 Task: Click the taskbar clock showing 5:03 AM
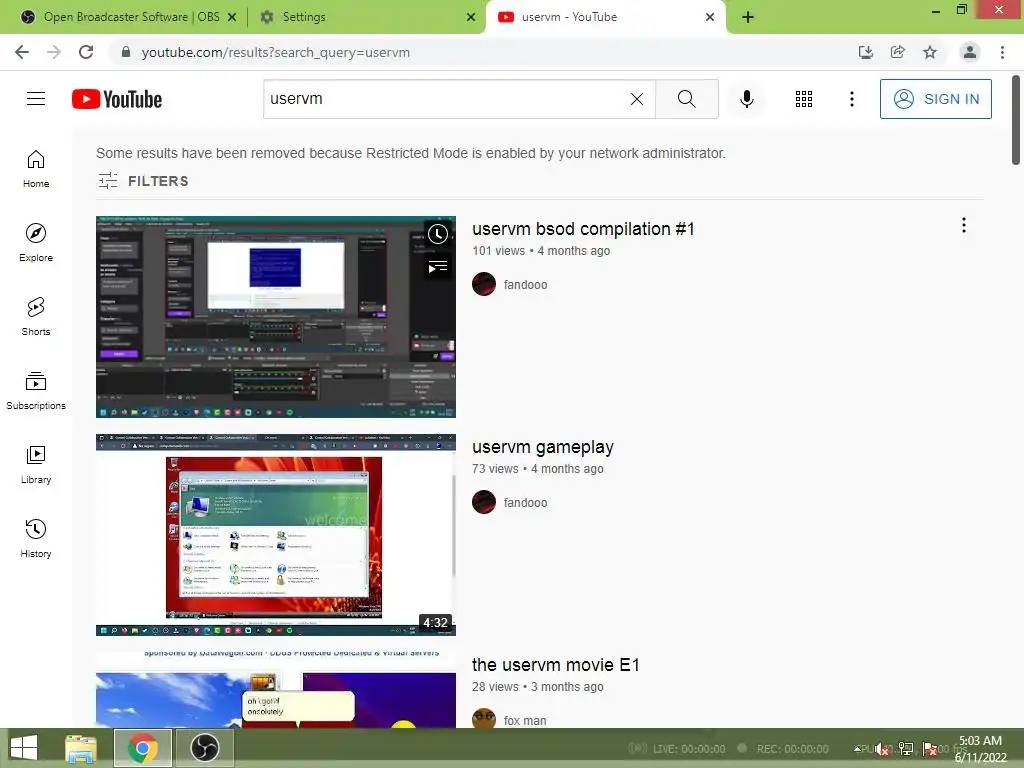click(x=980, y=748)
